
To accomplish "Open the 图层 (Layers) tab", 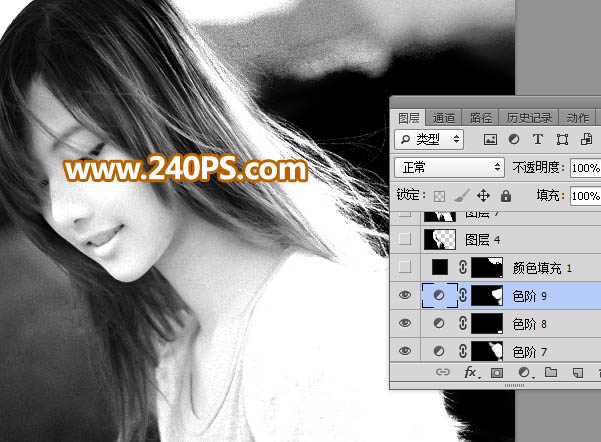I will 408,118.
